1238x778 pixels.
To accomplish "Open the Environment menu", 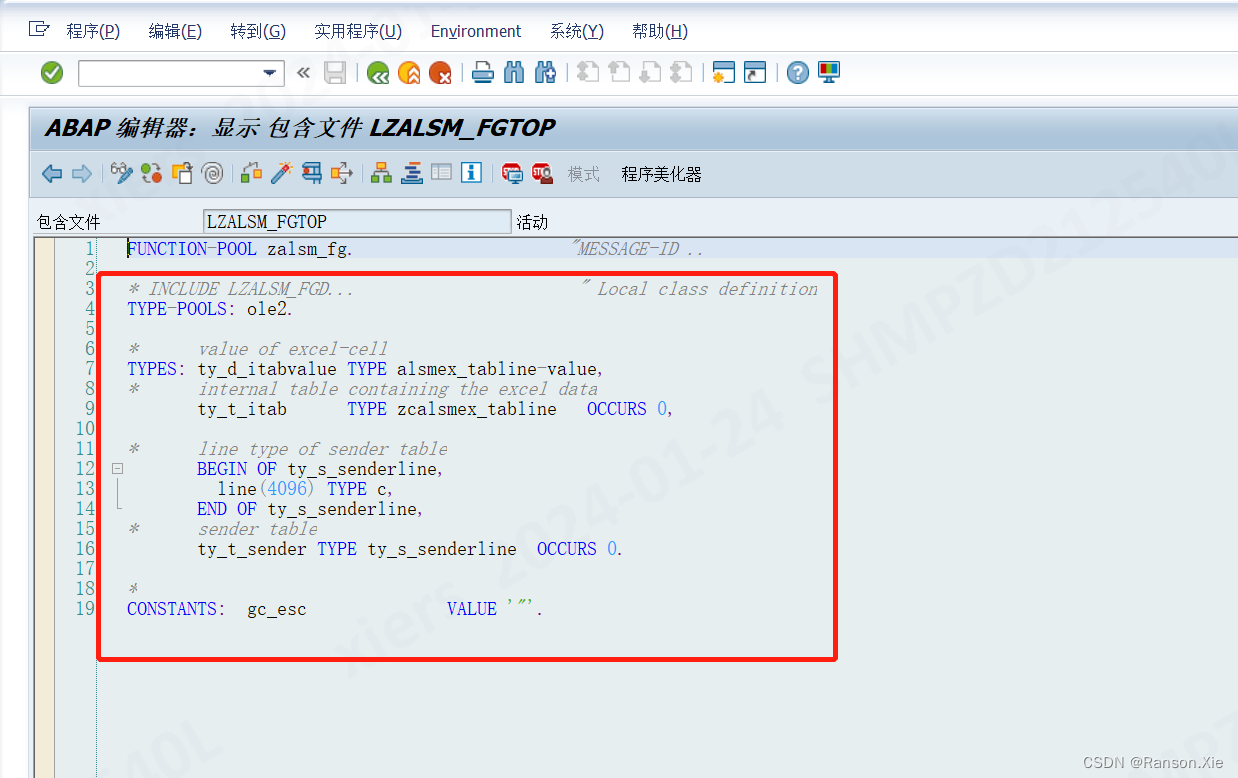I will click(x=475, y=31).
